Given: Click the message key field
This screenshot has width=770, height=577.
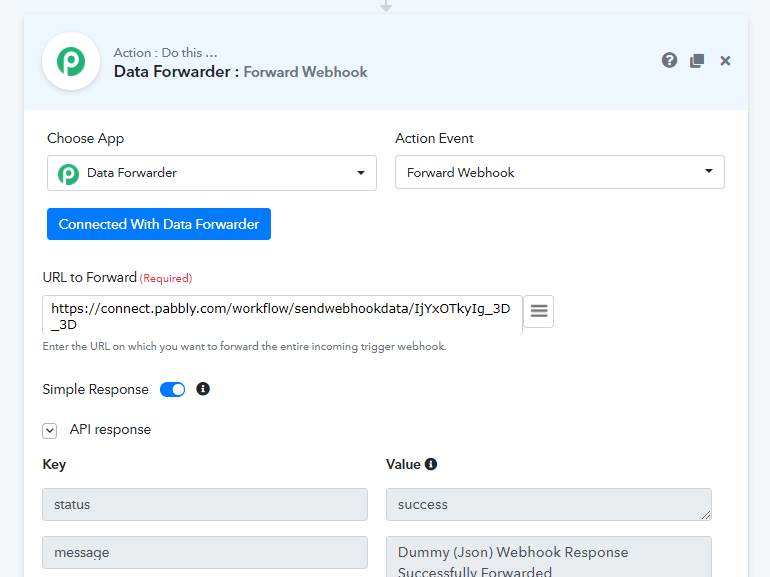Looking at the screenshot, I should click(205, 552).
